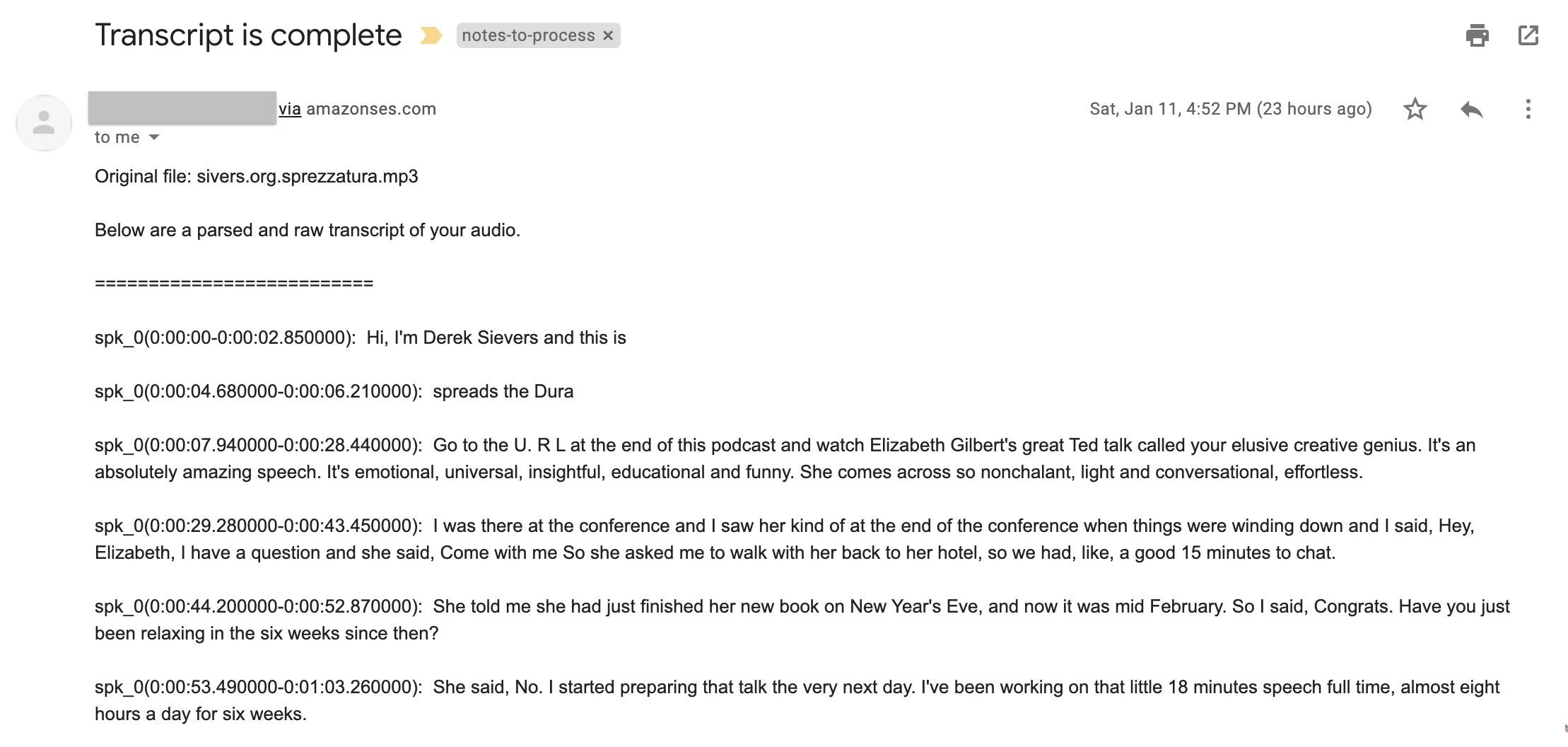Click the 'to me' recipient label text
Screen dimensions: 1568x747
click(115, 137)
